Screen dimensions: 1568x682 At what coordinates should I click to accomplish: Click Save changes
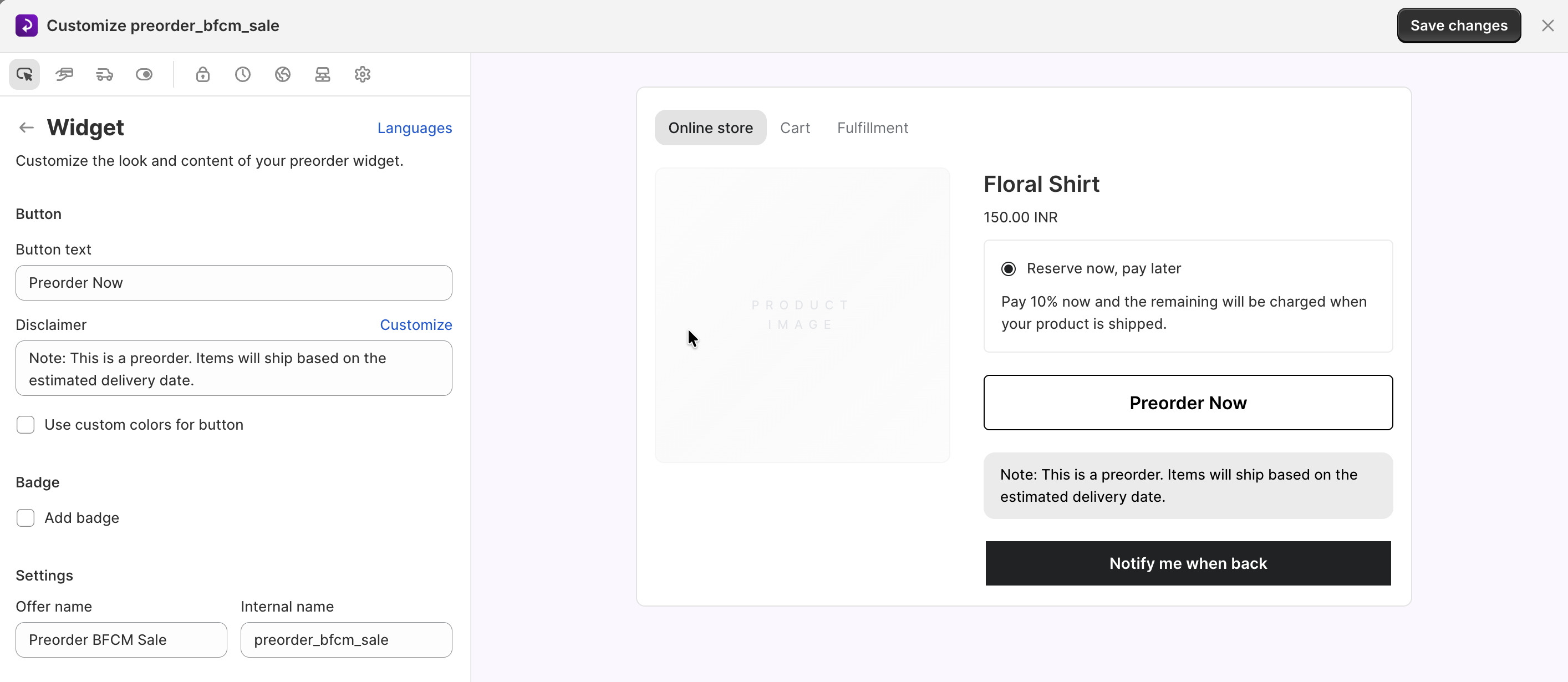tap(1458, 25)
